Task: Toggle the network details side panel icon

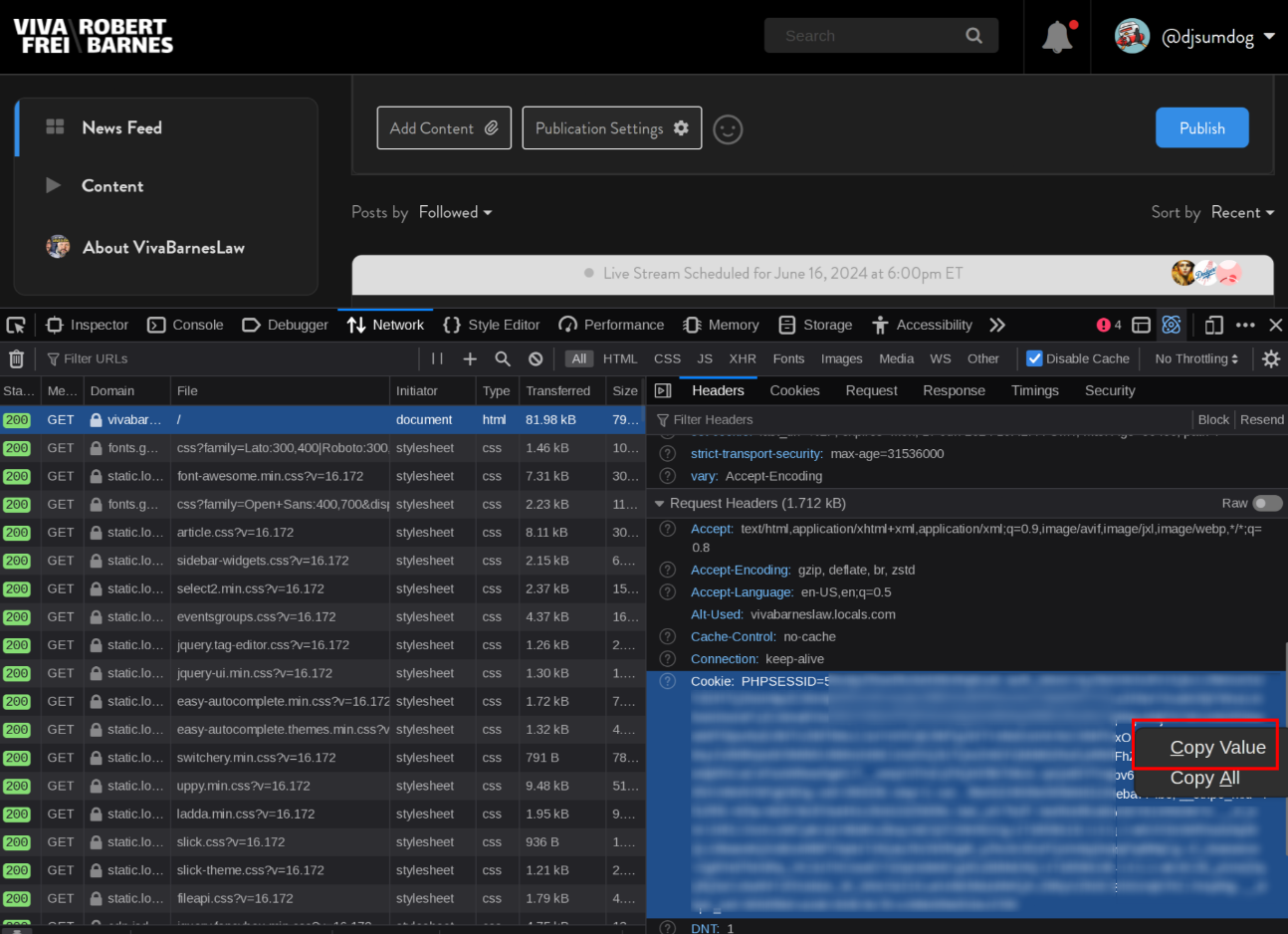Action: (x=663, y=391)
